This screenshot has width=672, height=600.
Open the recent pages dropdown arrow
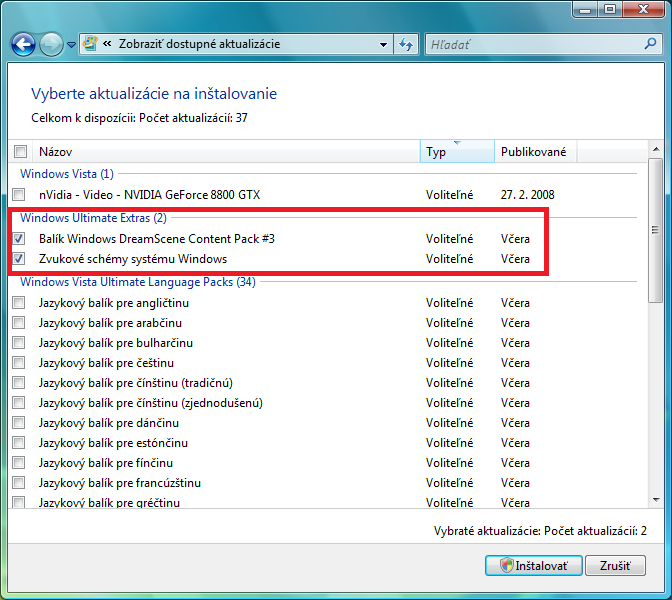click(x=72, y=45)
